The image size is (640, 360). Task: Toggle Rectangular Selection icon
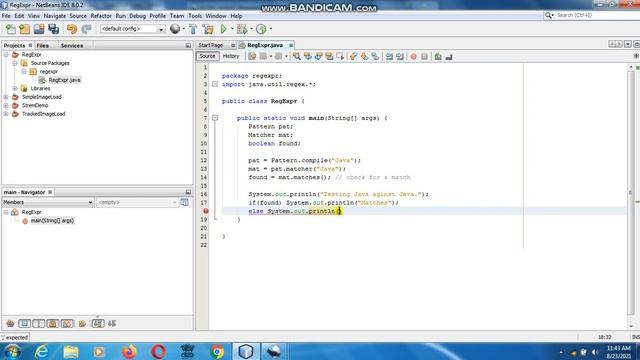tap(340, 56)
